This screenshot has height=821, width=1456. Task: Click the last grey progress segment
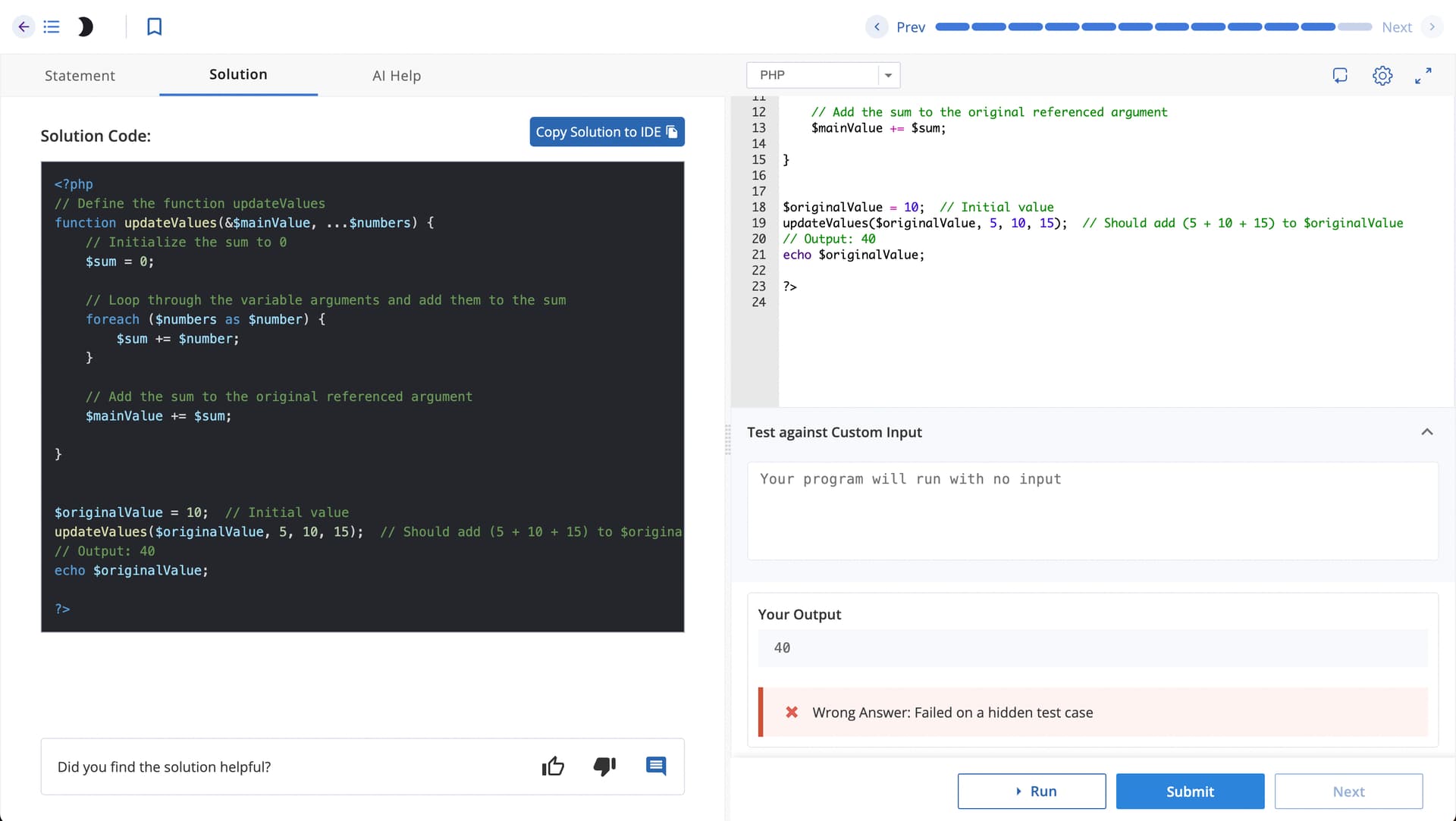pyautogui.click(x=1354, y=27)
